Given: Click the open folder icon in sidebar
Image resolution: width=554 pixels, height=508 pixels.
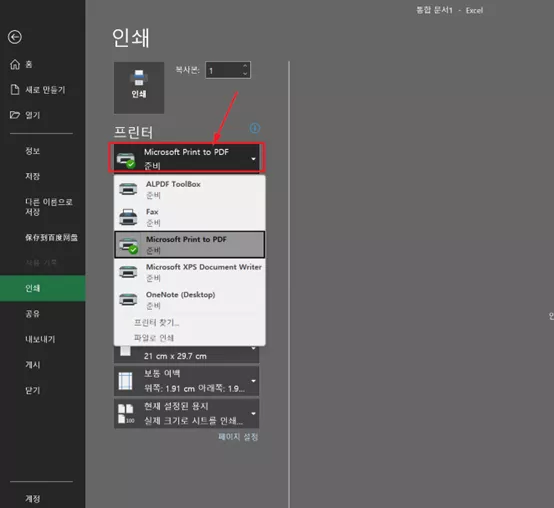Looking at the screenshot, I should coord(15,115).
